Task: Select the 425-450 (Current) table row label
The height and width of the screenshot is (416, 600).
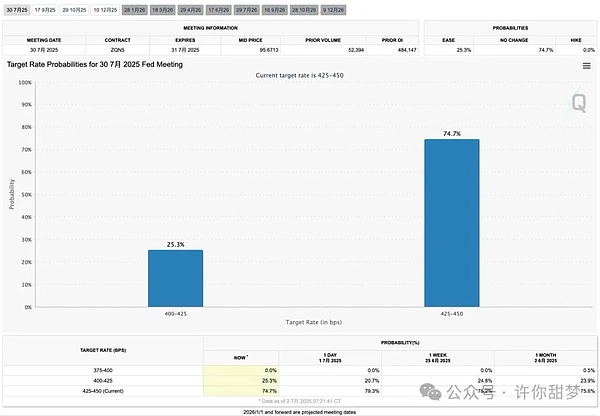Action: click(x=102, y=393)
